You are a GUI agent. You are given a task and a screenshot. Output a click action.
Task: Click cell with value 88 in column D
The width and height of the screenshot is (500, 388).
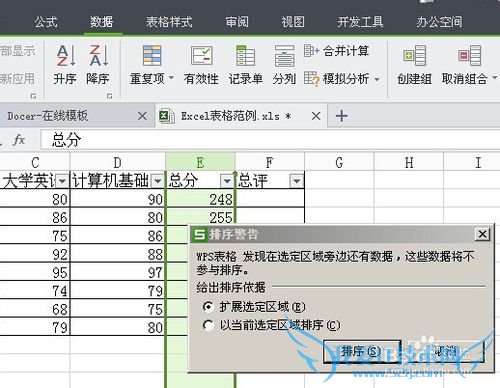click(118, 254)
